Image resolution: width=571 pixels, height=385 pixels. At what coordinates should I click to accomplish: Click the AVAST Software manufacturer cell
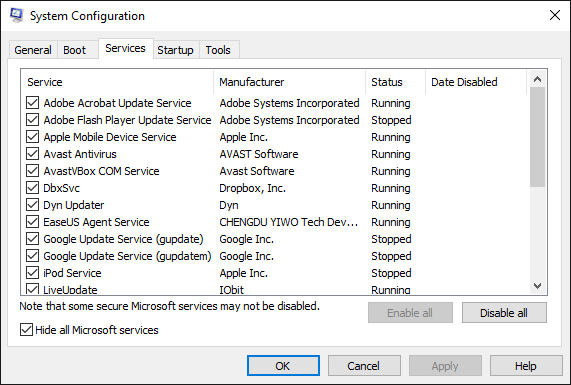[259, 154]
